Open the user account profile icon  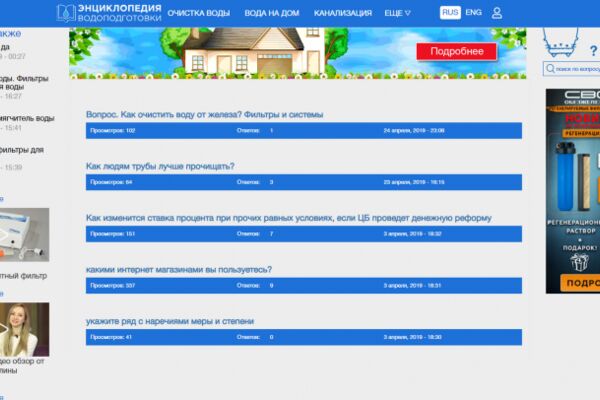pos(497,13)
